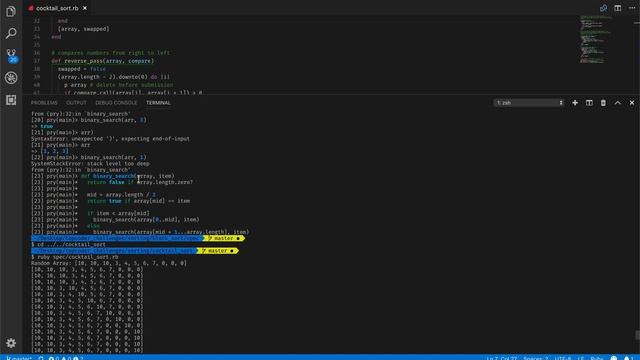Open the terminal selector dropdown showing zsh
The height and width of the screenshot is (360, 640).
[x=529, y=103]
